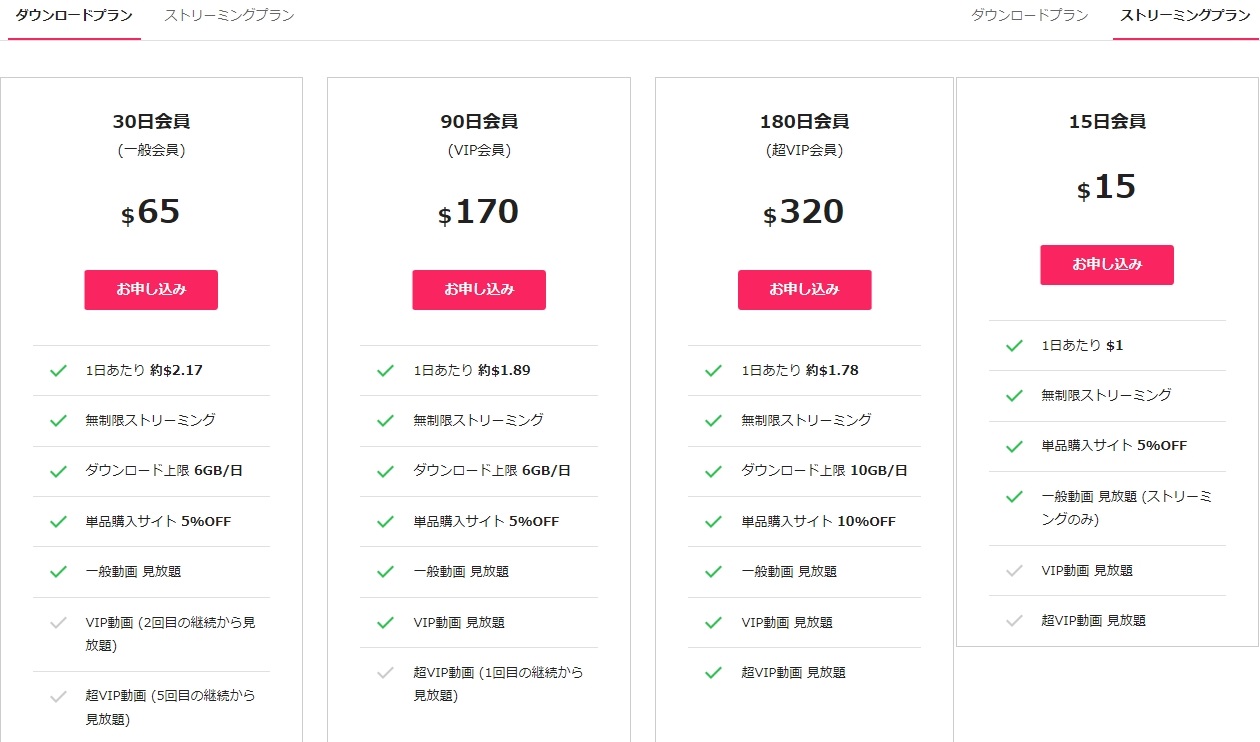Image resolution: width=1260 pixels, height=742 pixels.
Task: Click the checkmark beside 1日あたり $1
Action: [x=1014, y=346]
